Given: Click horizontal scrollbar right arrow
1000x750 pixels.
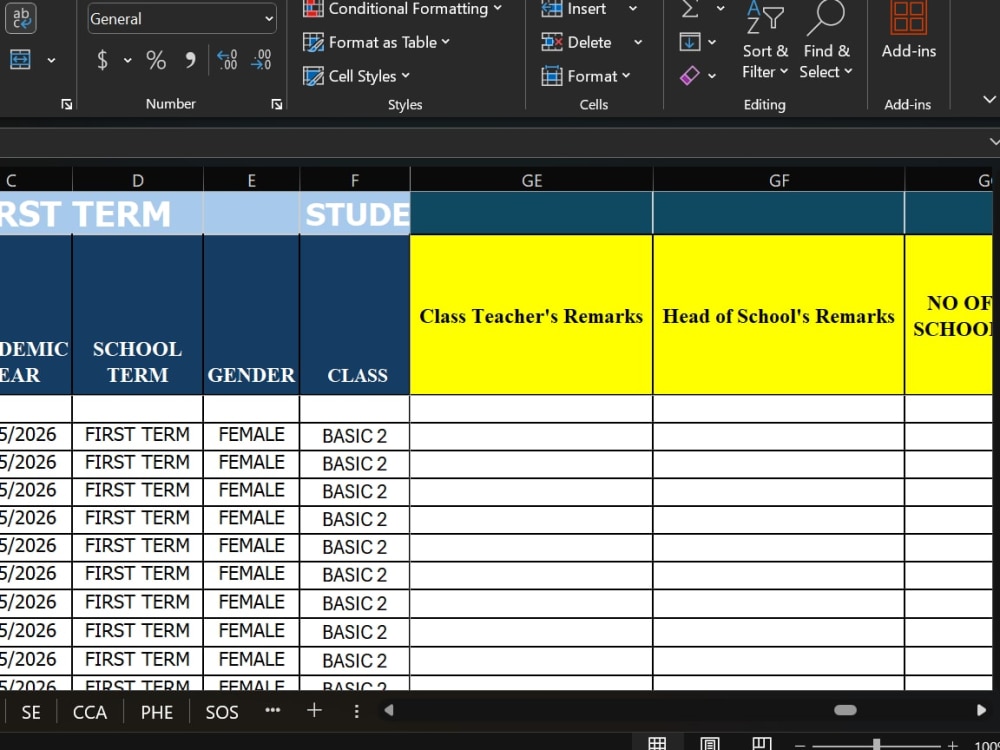Looking at the screenshot, I should coord(982,710).
